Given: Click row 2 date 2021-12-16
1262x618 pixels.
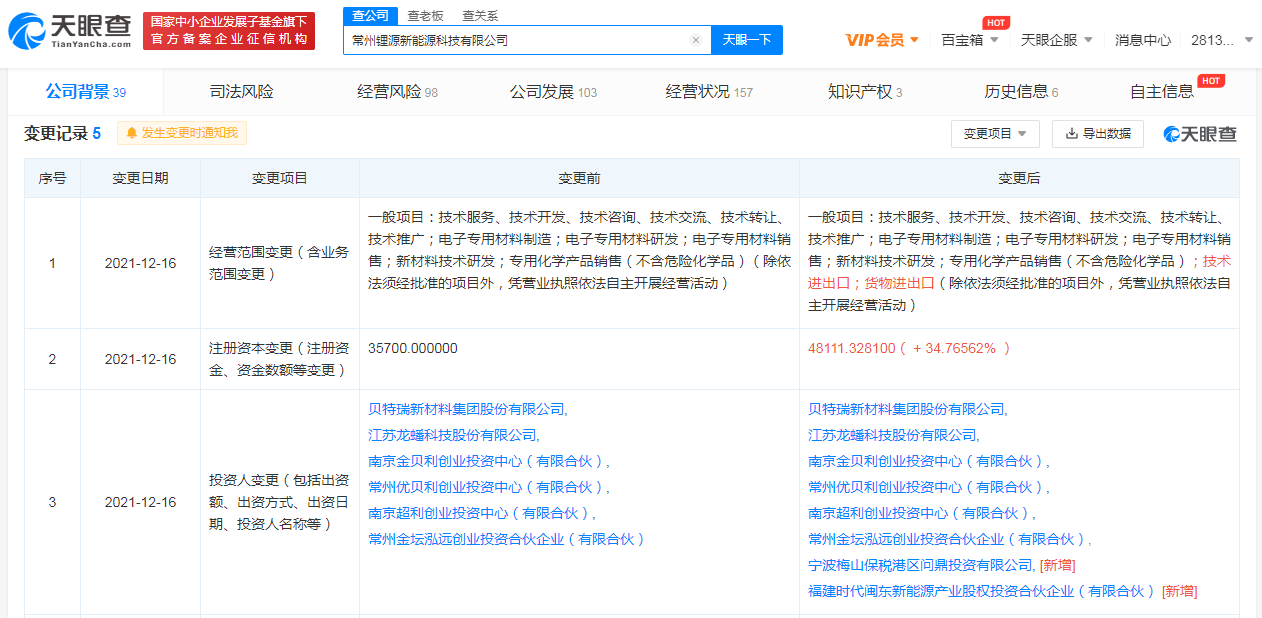Looking at the screenshot, I should click(140, 359).
